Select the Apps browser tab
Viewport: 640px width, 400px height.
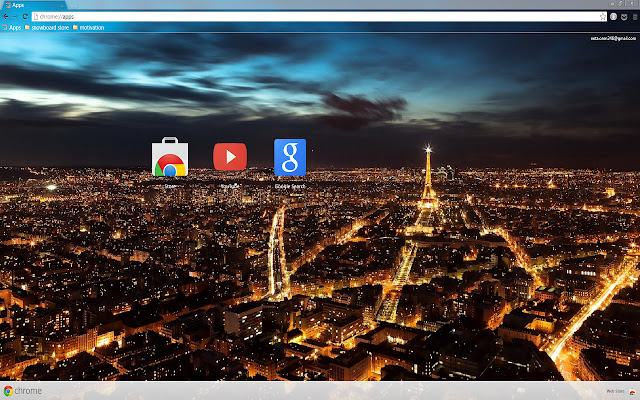[x=33, y=5]
